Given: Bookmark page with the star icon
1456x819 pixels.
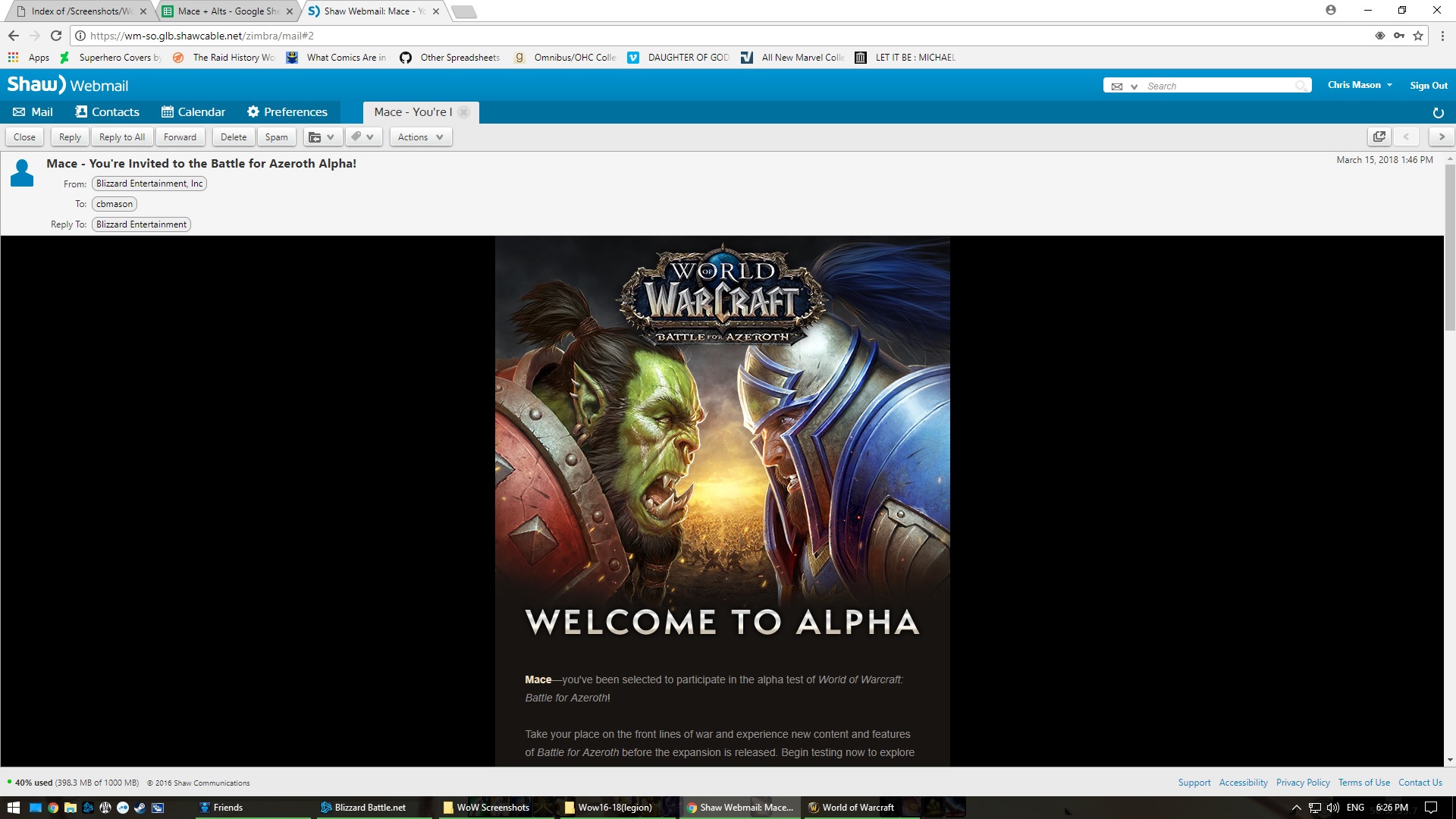Looking at the screenshot, I should 1418,36.
